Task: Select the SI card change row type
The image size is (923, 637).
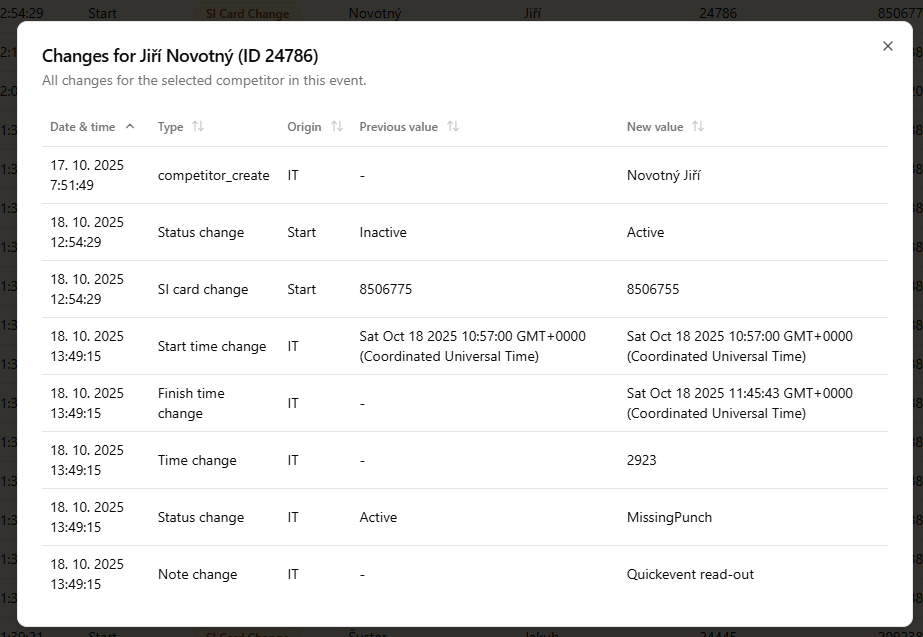Action: point(203,289)
